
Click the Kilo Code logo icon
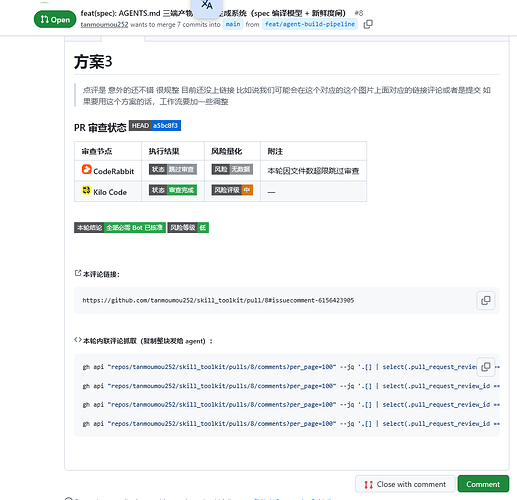point(86,190)
